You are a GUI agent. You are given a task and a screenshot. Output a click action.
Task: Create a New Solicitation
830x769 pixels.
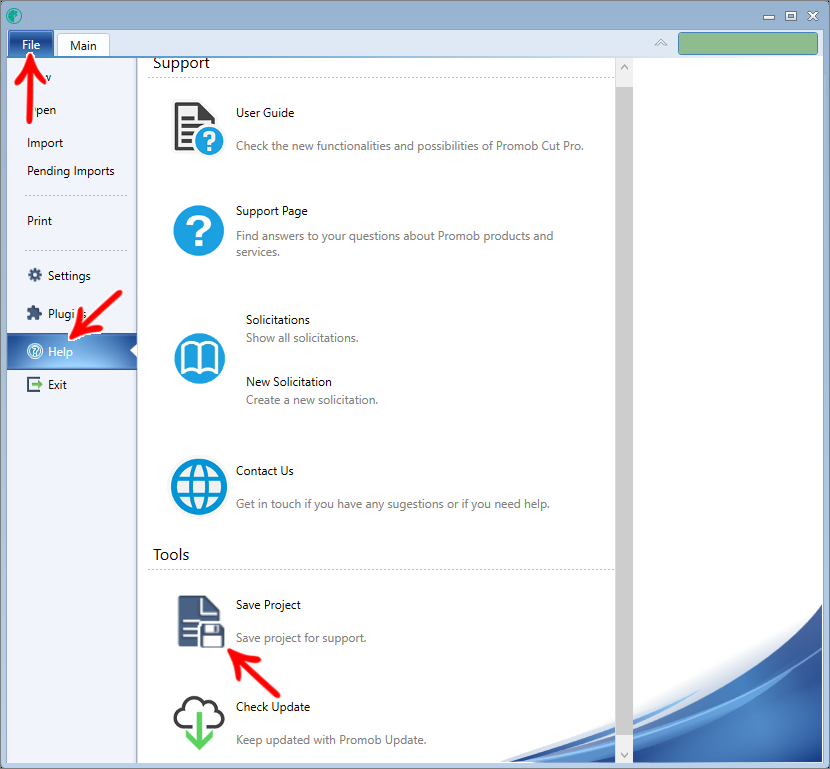(289, 382)
